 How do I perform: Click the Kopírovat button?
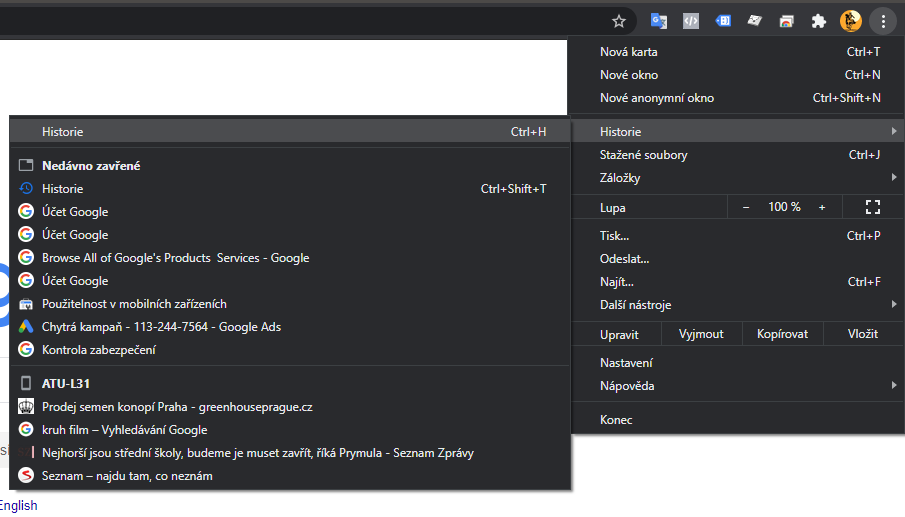(782, 334)
